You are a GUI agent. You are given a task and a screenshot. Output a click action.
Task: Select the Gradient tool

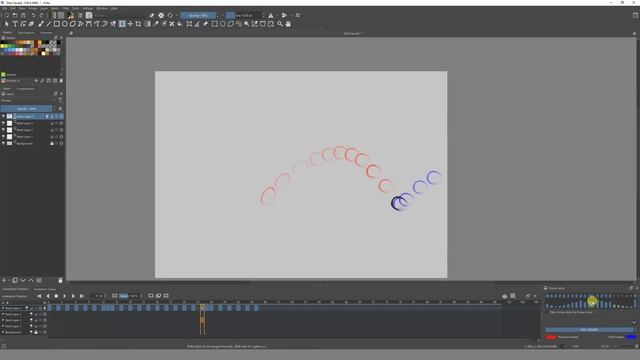coord(148,24)
